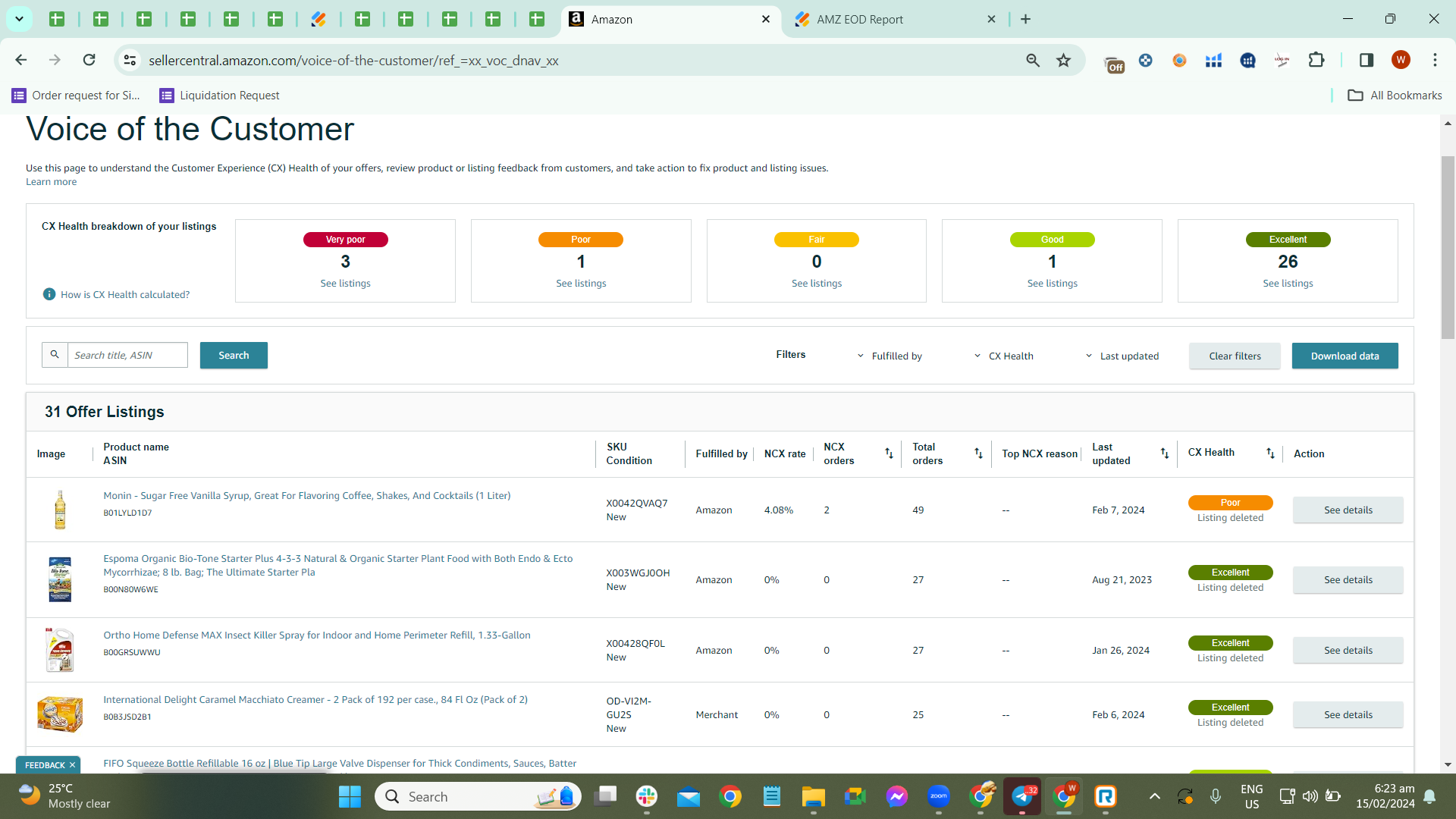Open the Chrome tab search dropdown

[x=19, y=19]
